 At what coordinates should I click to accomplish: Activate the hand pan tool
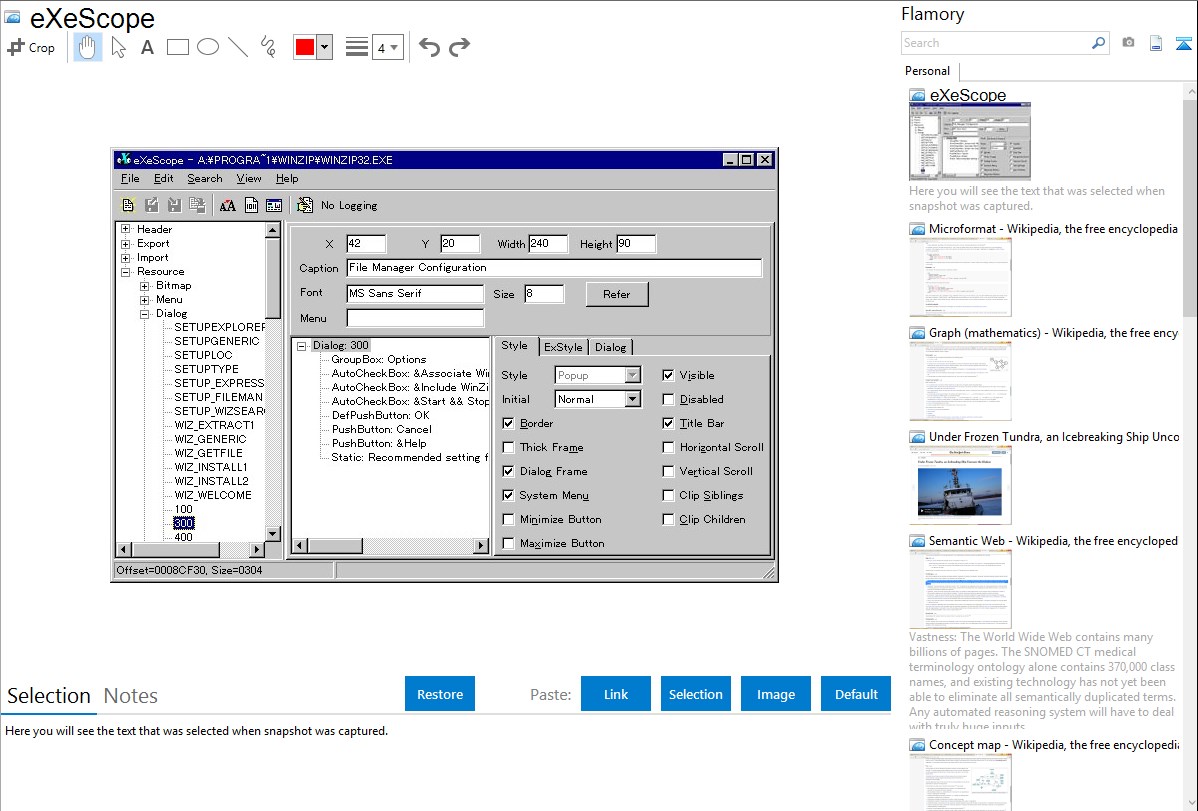point(87,47)
